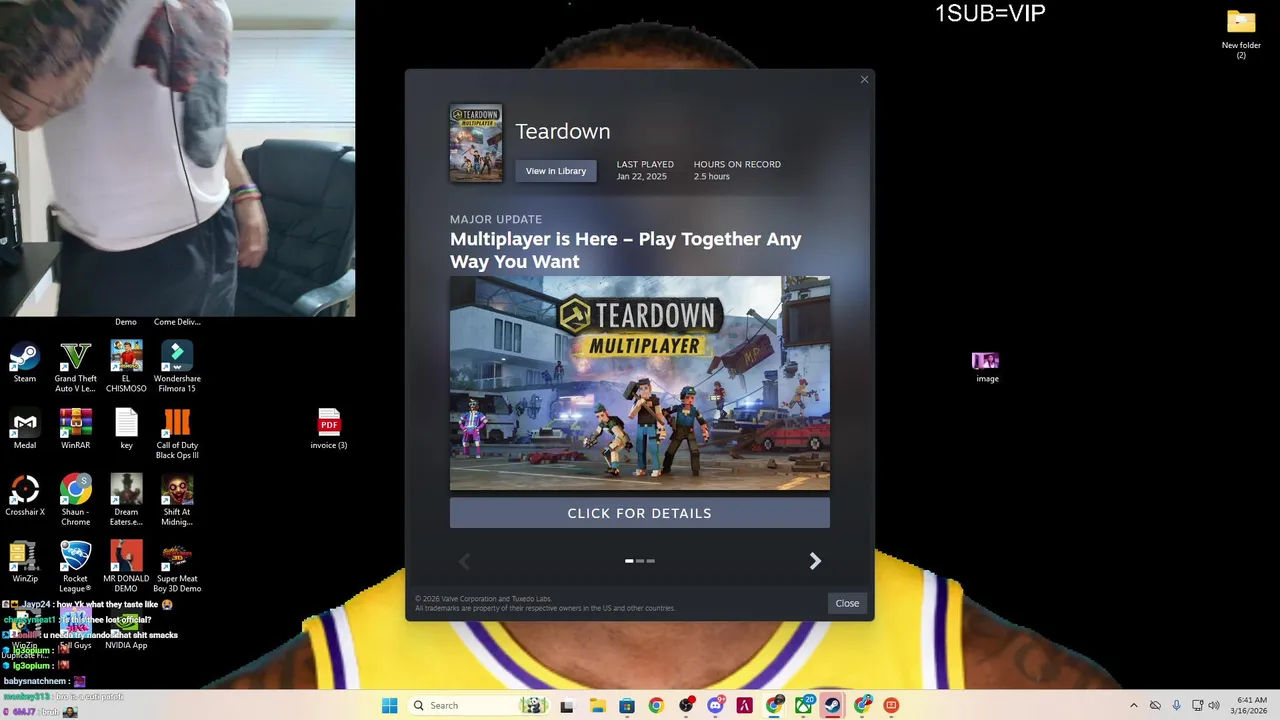
Task: Click the Steam taskbar icon
Action: coord(832,705)
